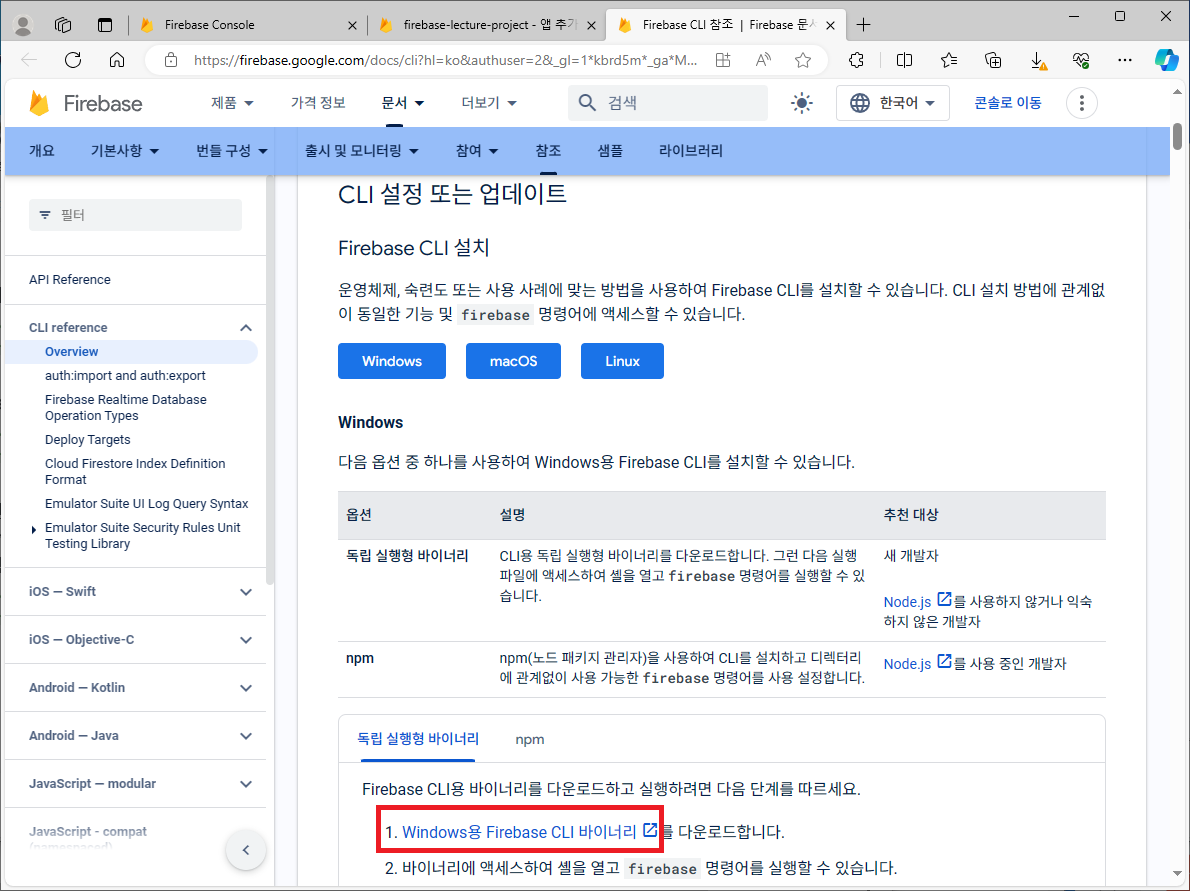Open the 출시 및 모니터링 dropdown
The height and width of the screenshot is (891, 1190).
tap(361, 151)
